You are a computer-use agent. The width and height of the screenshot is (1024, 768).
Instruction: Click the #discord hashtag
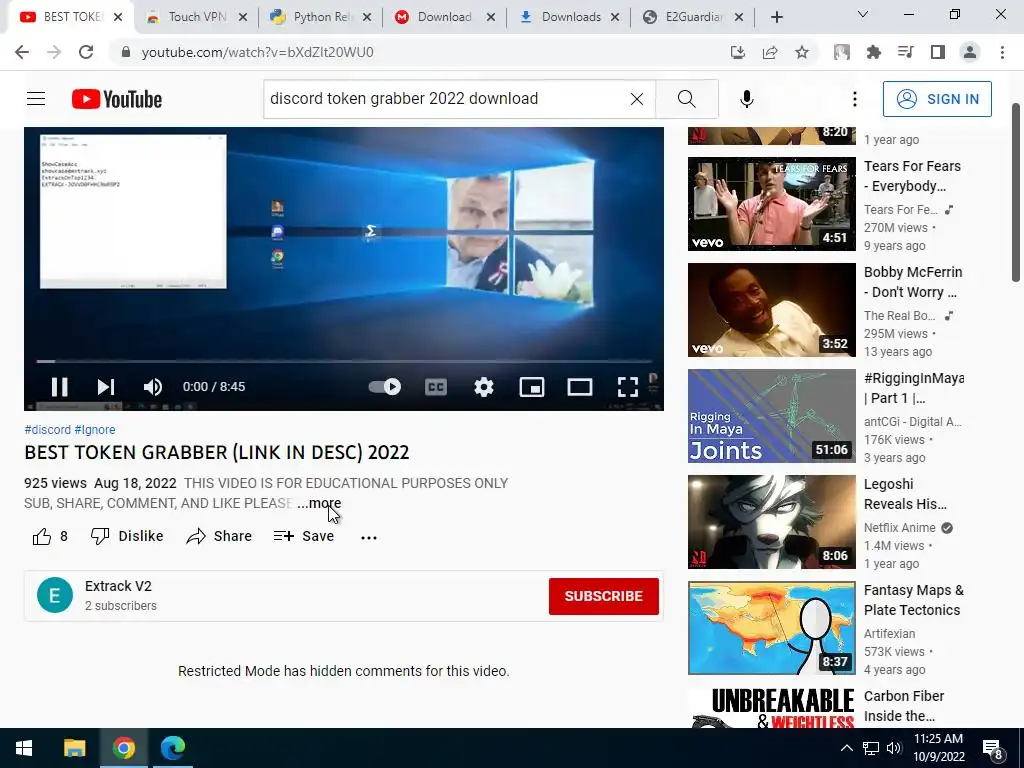pos(48,430)
